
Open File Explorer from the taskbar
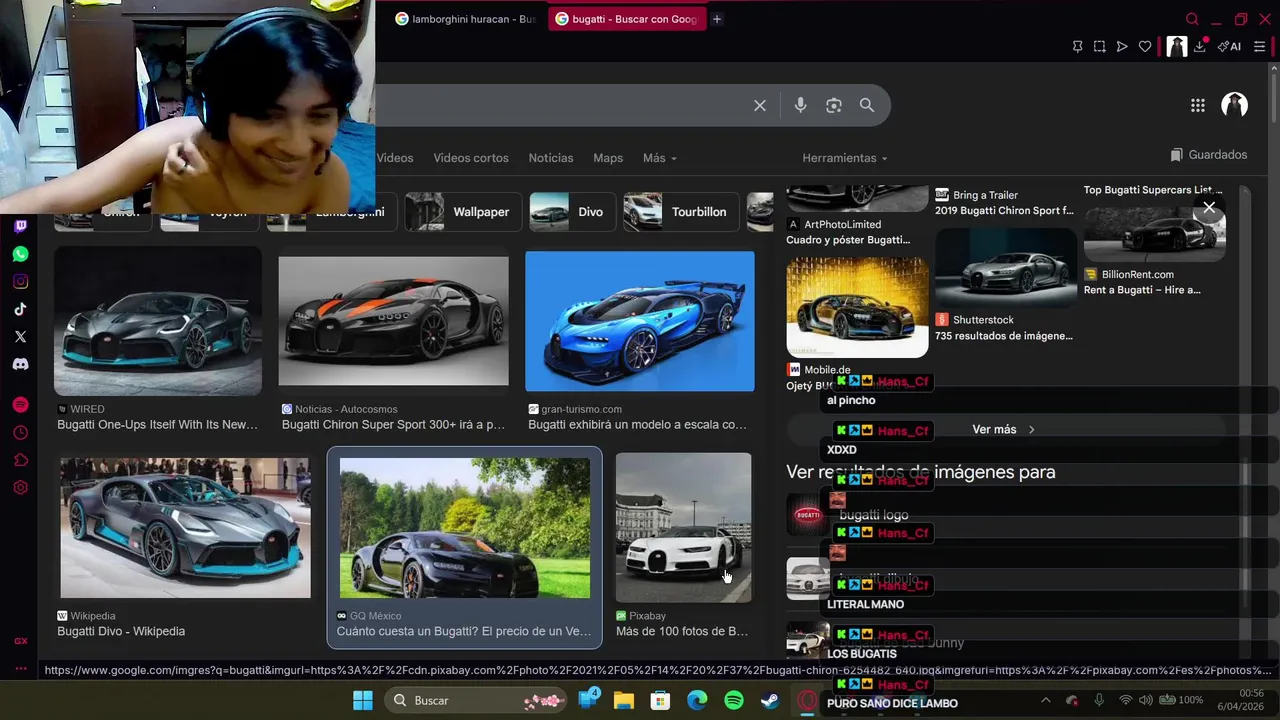[624, 700]
